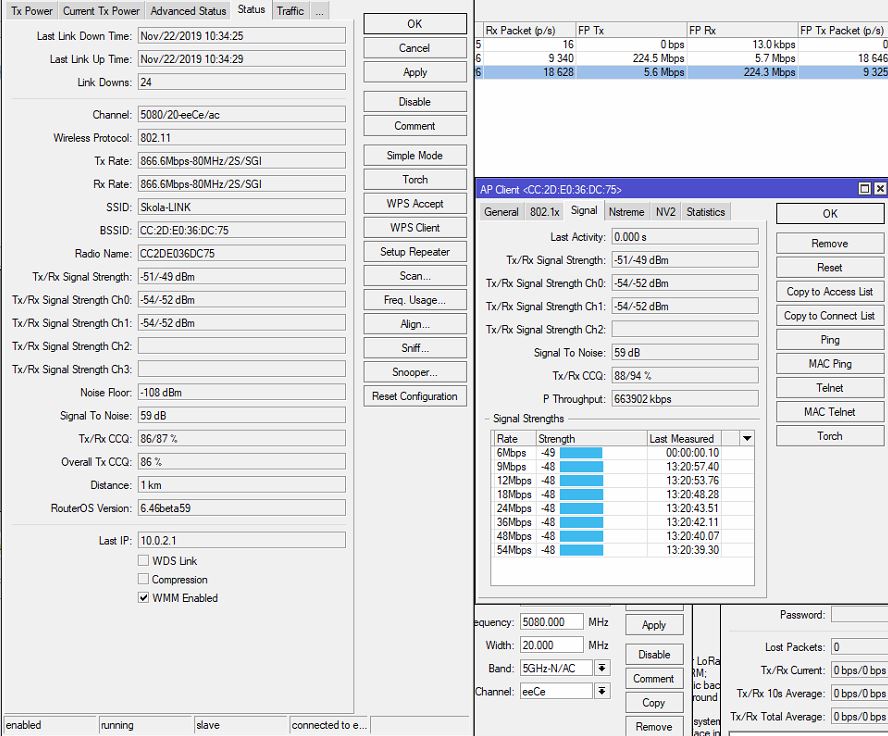Select the 54Mbps signal strength row
The image size is (888, 736).
[x=622, y=550]
